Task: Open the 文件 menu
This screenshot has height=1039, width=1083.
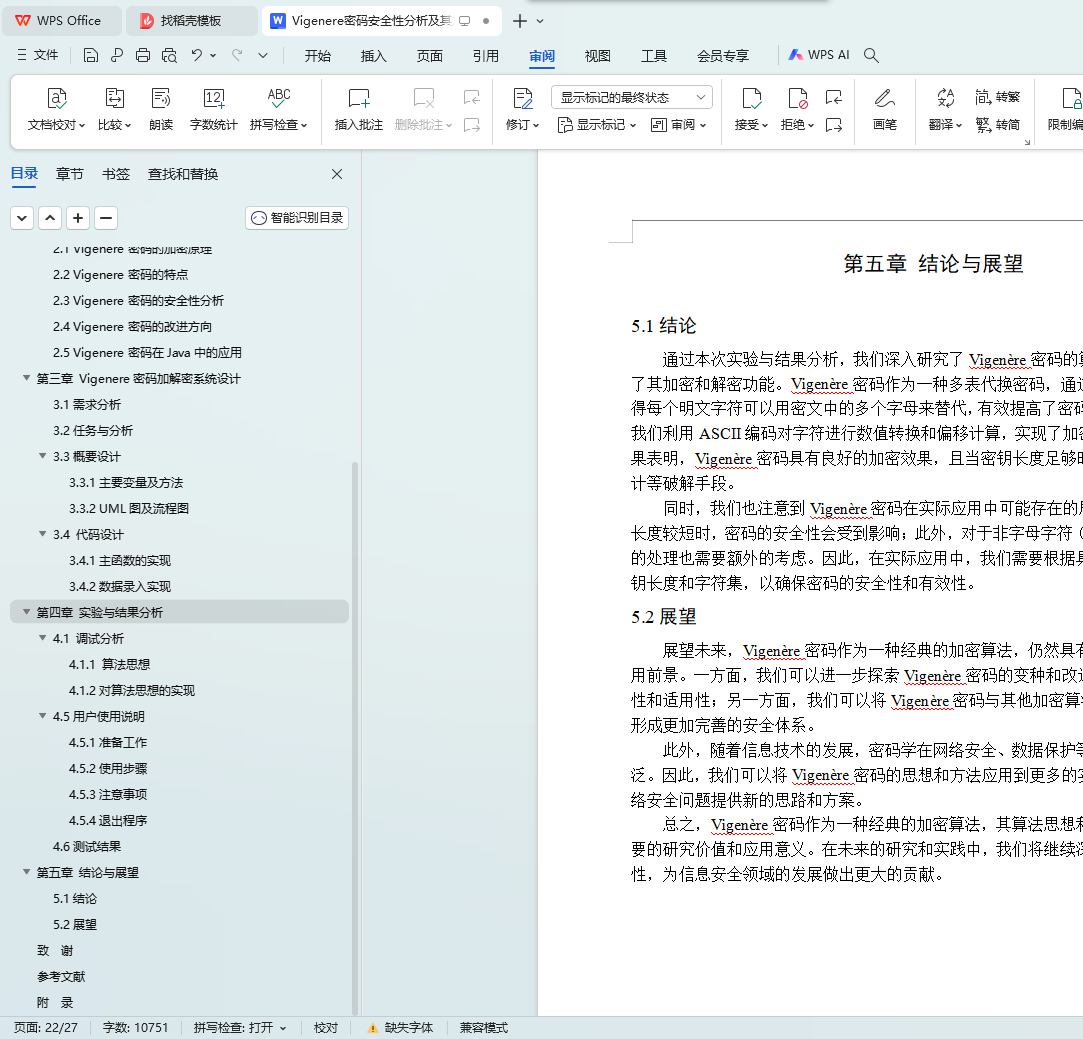Action: 38,55
